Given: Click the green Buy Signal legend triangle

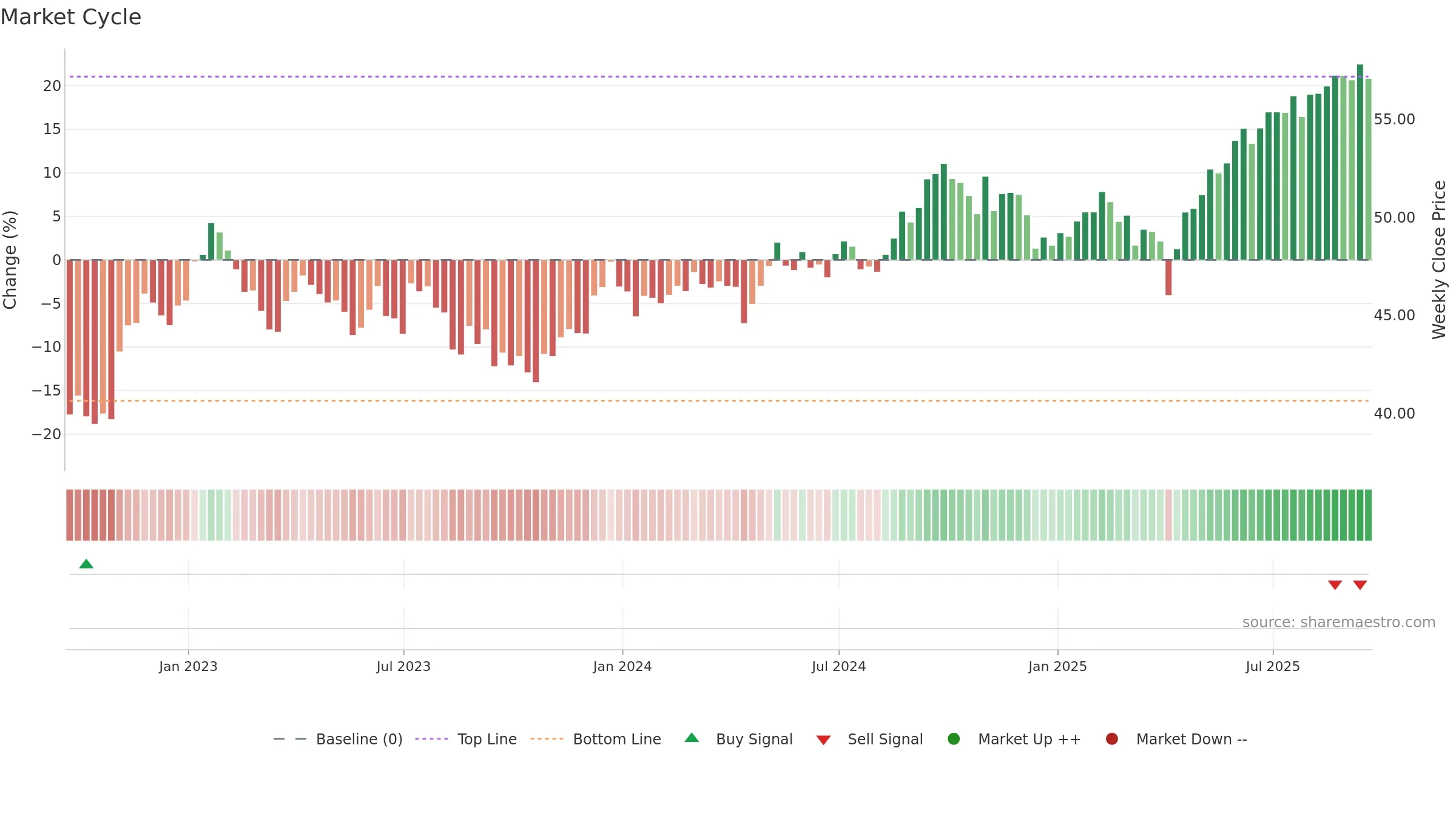Looking at the screenshot, I should pyautogui.click(x=692, y=738).
